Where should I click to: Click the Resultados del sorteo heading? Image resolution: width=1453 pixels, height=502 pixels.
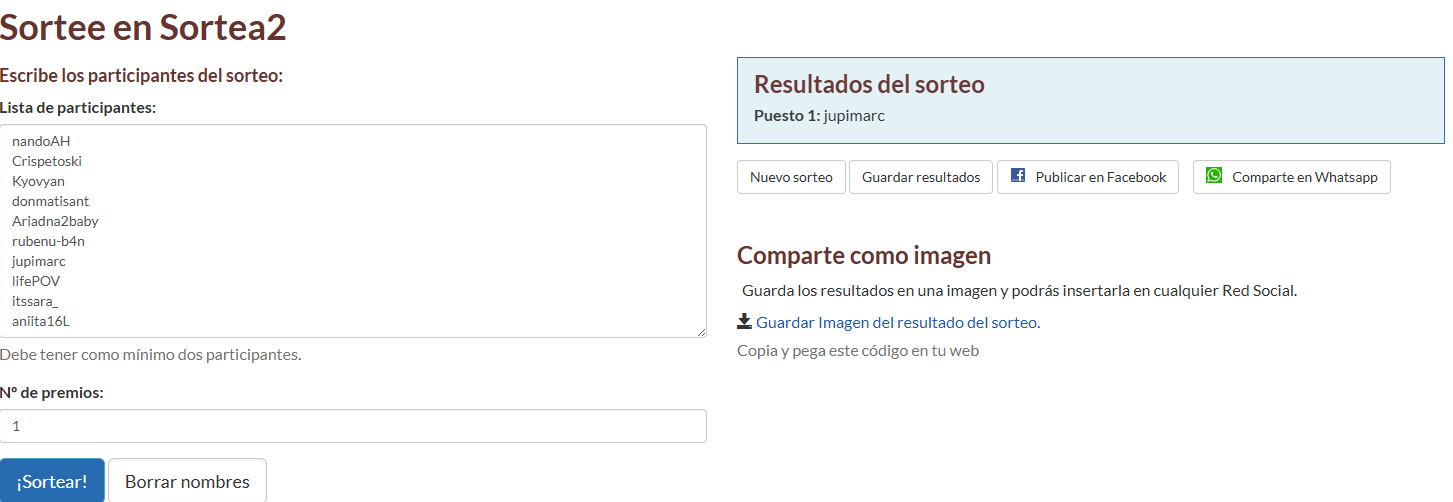tap(869, 84)
